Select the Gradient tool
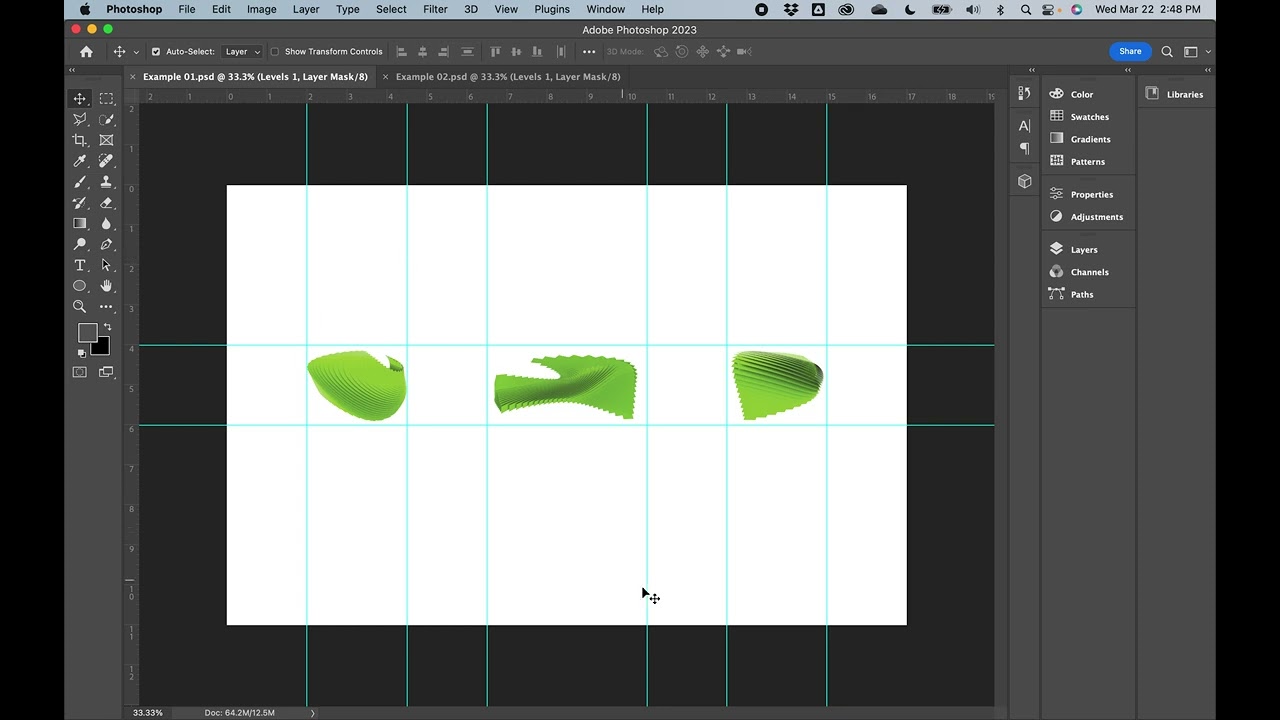Screen dimensions: 1280x720 click(x=80, y=224)
